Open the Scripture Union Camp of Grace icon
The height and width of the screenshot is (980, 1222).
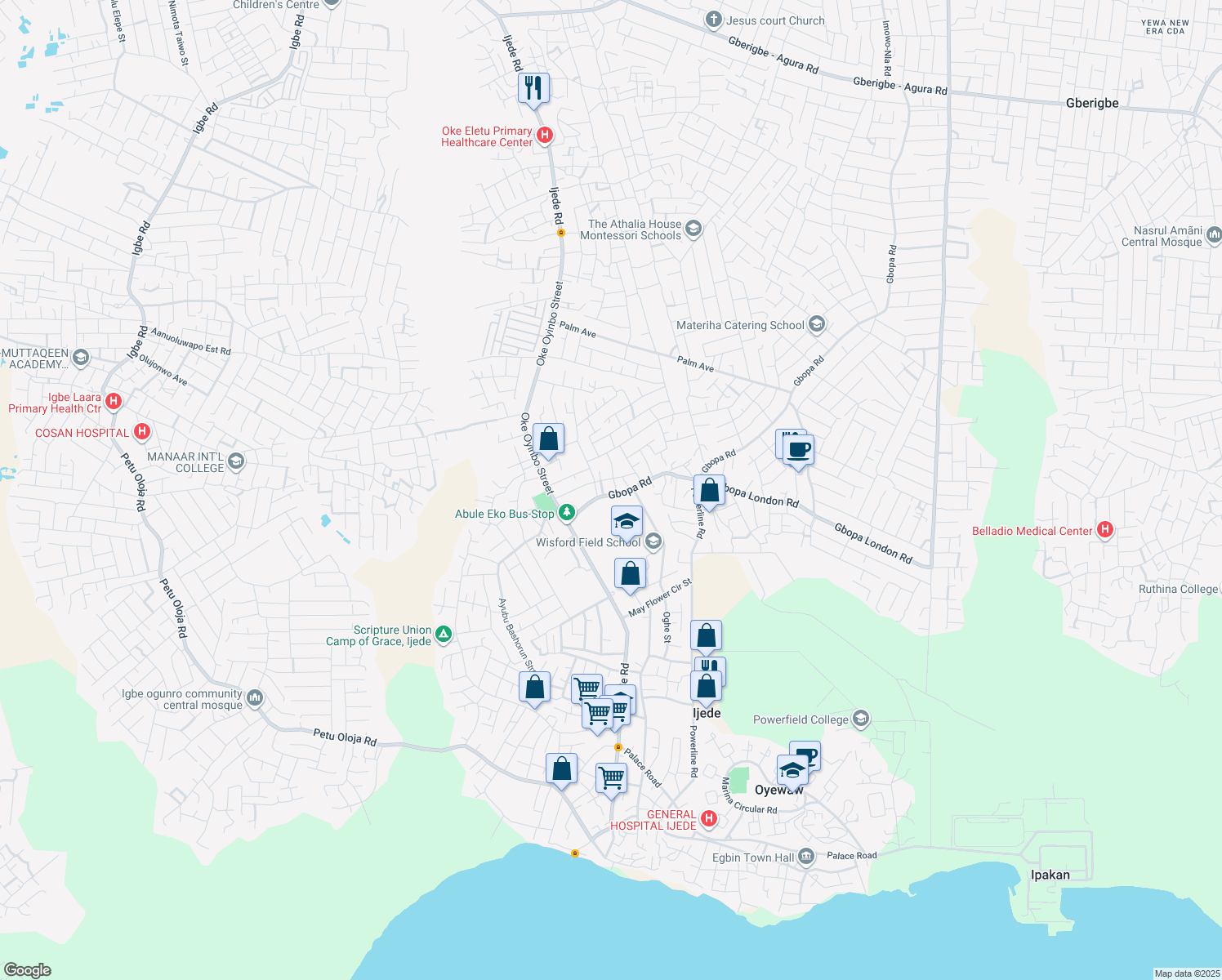coord(443,635)
